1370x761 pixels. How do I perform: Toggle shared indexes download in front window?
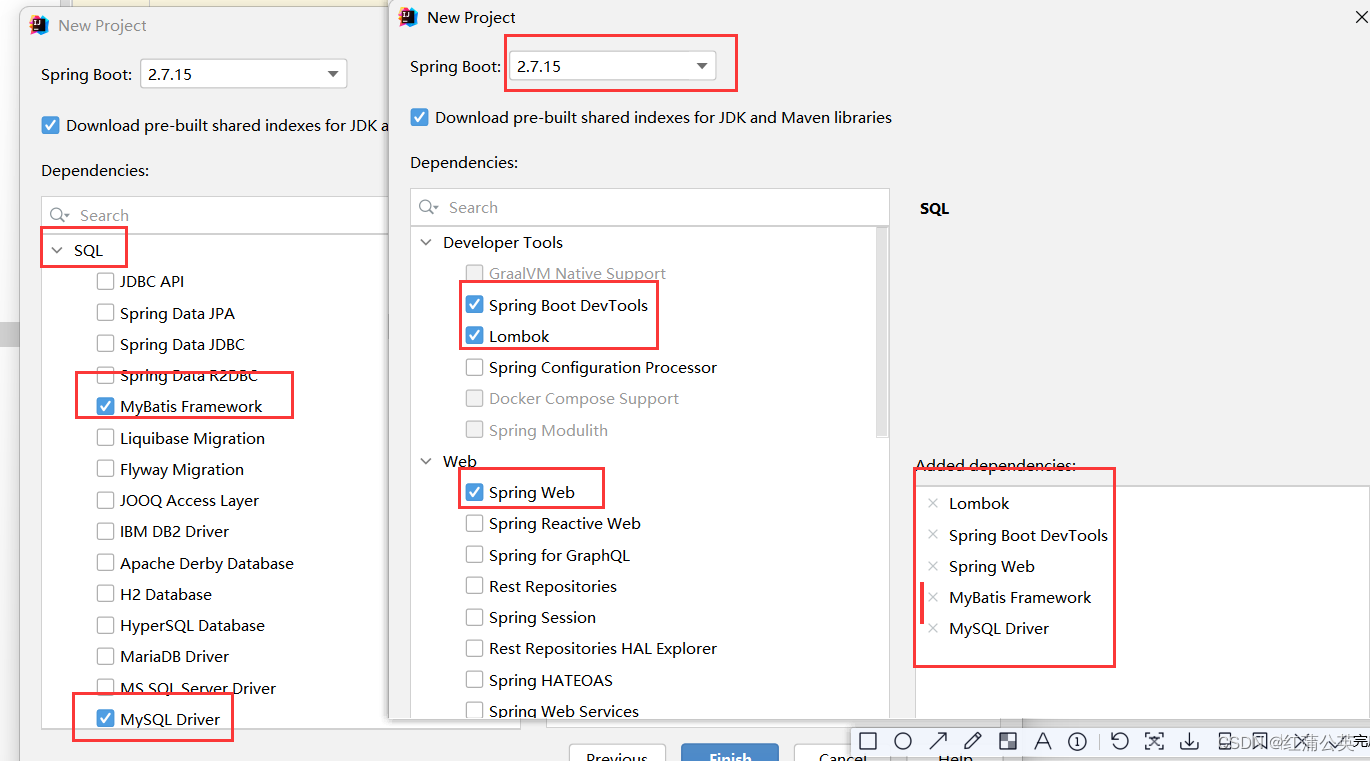(x=420, y=117)
